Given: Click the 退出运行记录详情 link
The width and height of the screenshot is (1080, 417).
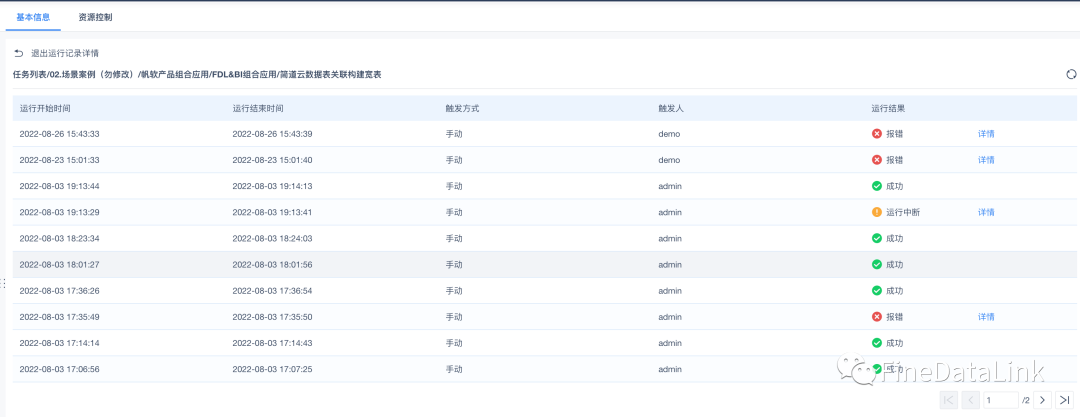Looking at the screenshot, I should tap(65, 53).
